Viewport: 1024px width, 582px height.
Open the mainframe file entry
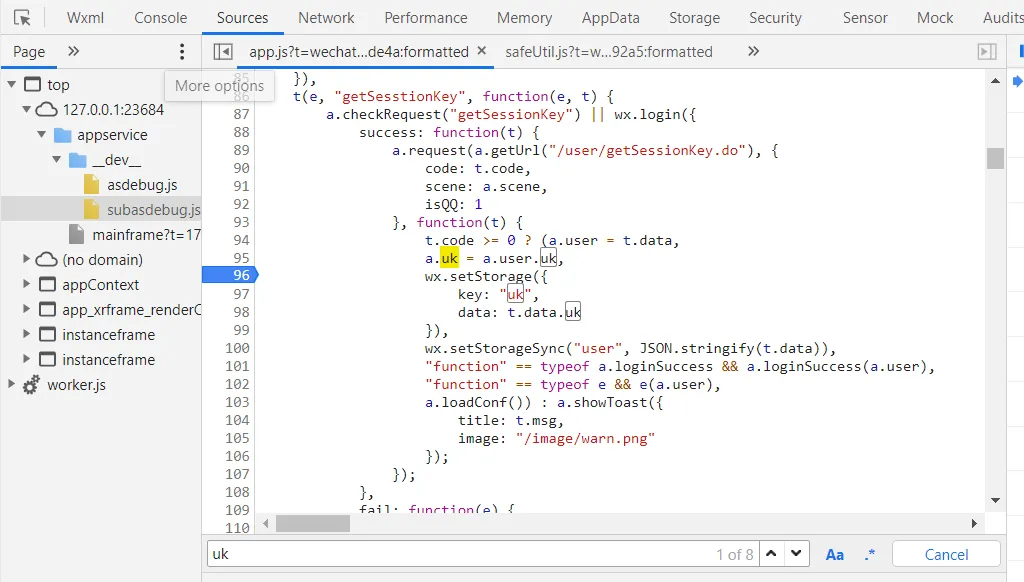[x=146, y=234]
